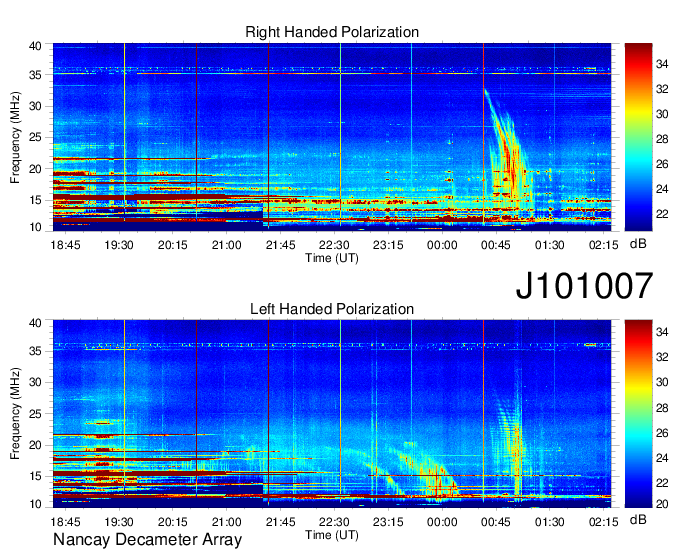This screenshot has height=552, width=680.
Task: Click the "dB" unit label of Right Handed colorbar
Action: click(x=638, y=244)
